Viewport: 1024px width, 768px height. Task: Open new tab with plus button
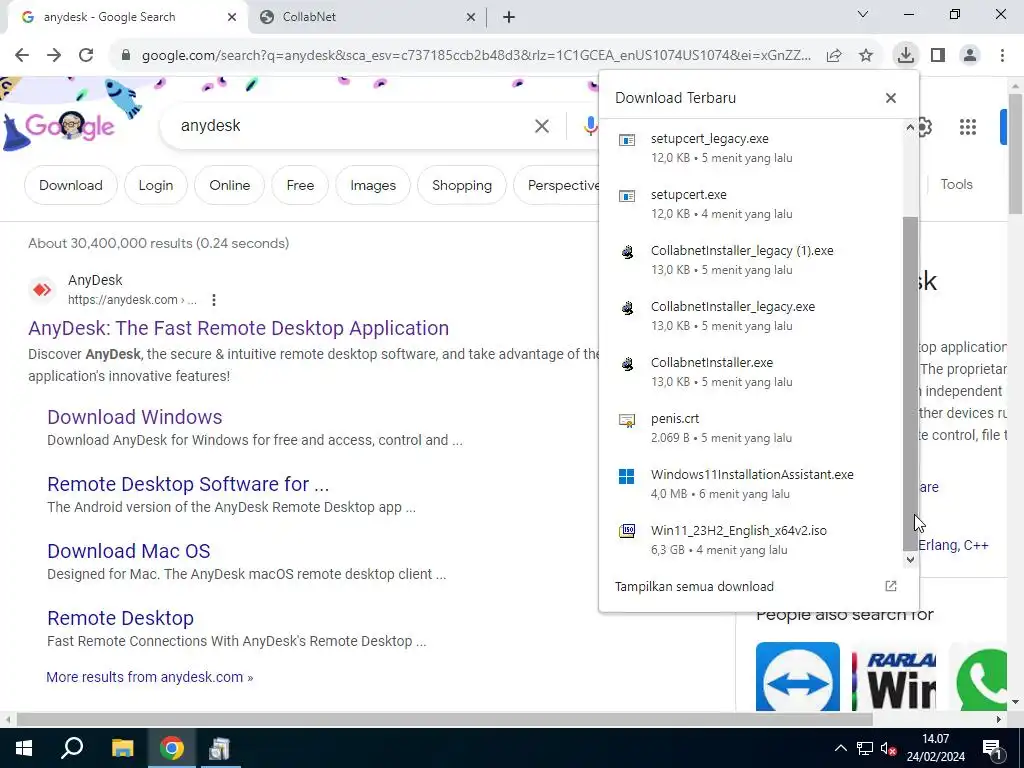point(509,17)
